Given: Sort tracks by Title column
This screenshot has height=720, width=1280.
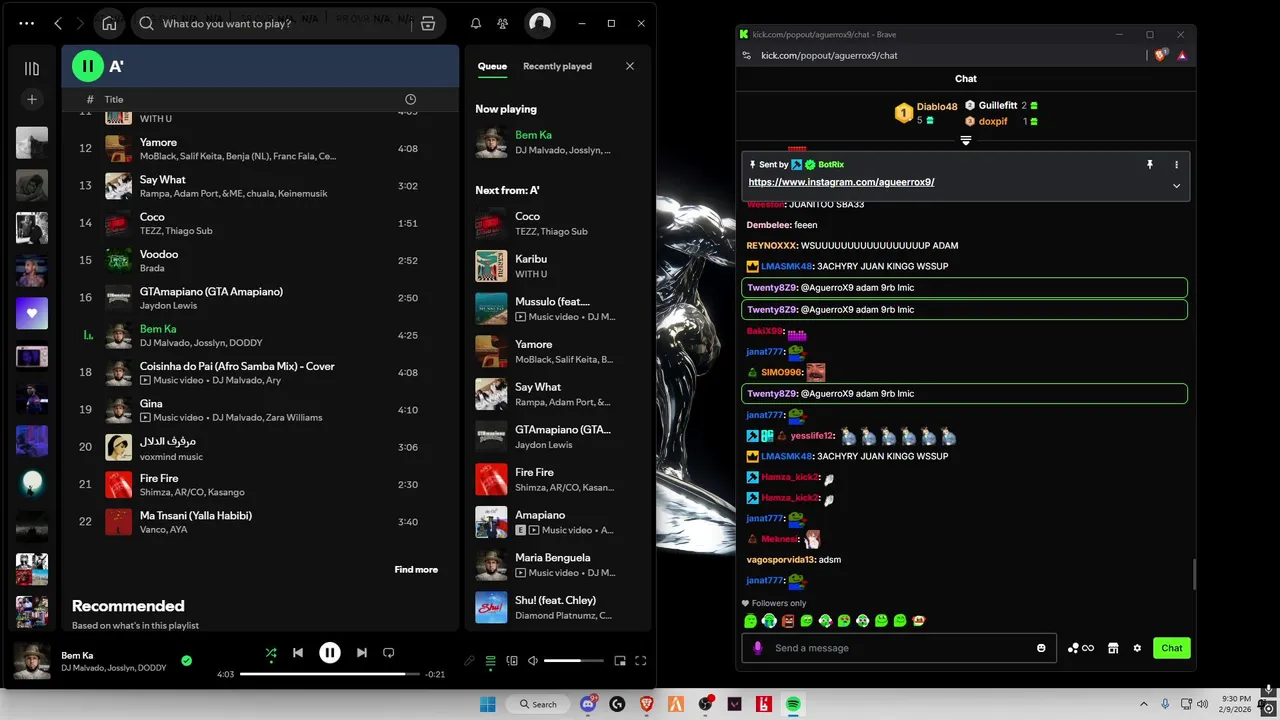Looking at the screenshot, I should [114, 99].
